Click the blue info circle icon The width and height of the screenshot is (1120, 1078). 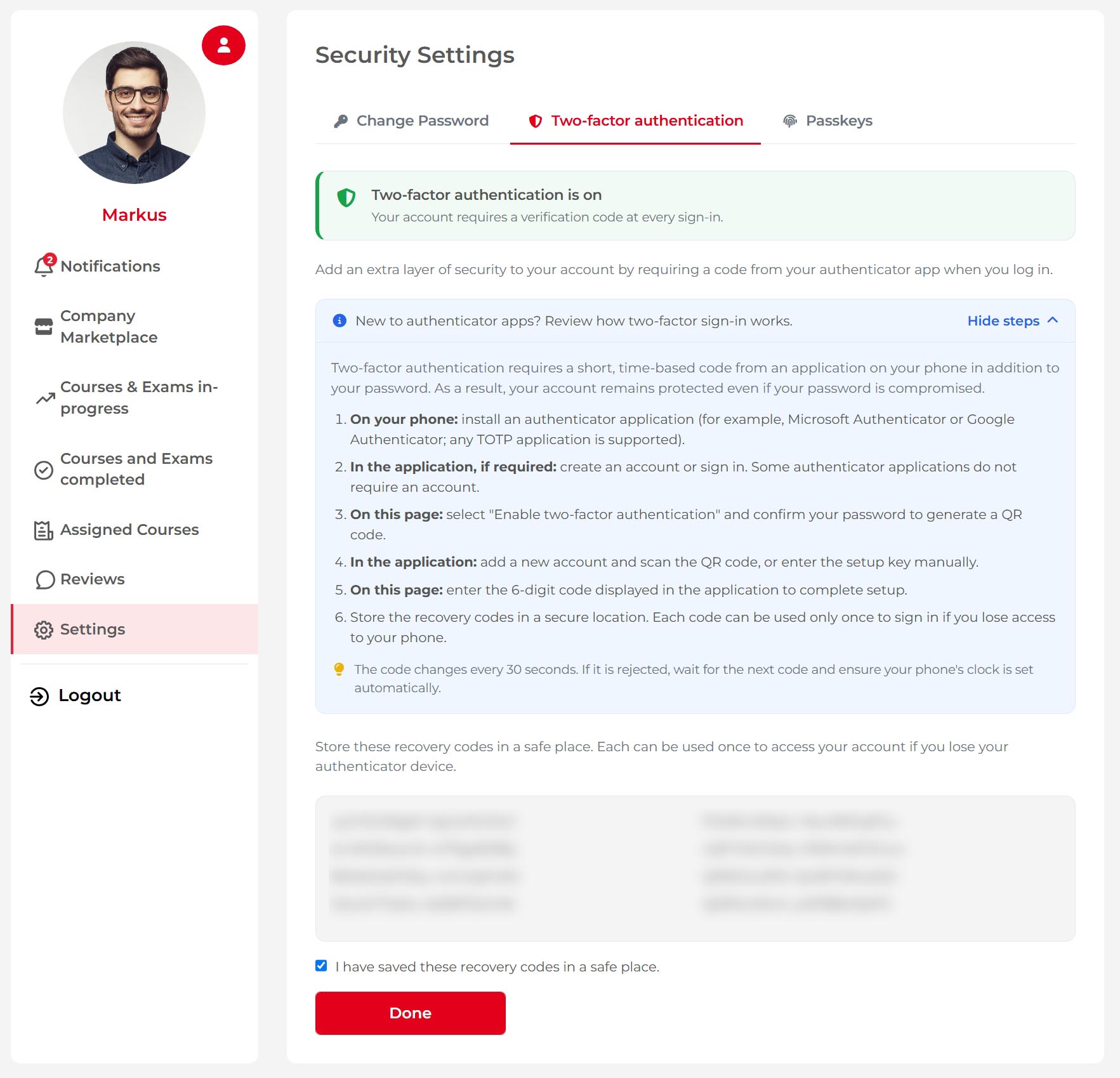click(x=339, y=320)
